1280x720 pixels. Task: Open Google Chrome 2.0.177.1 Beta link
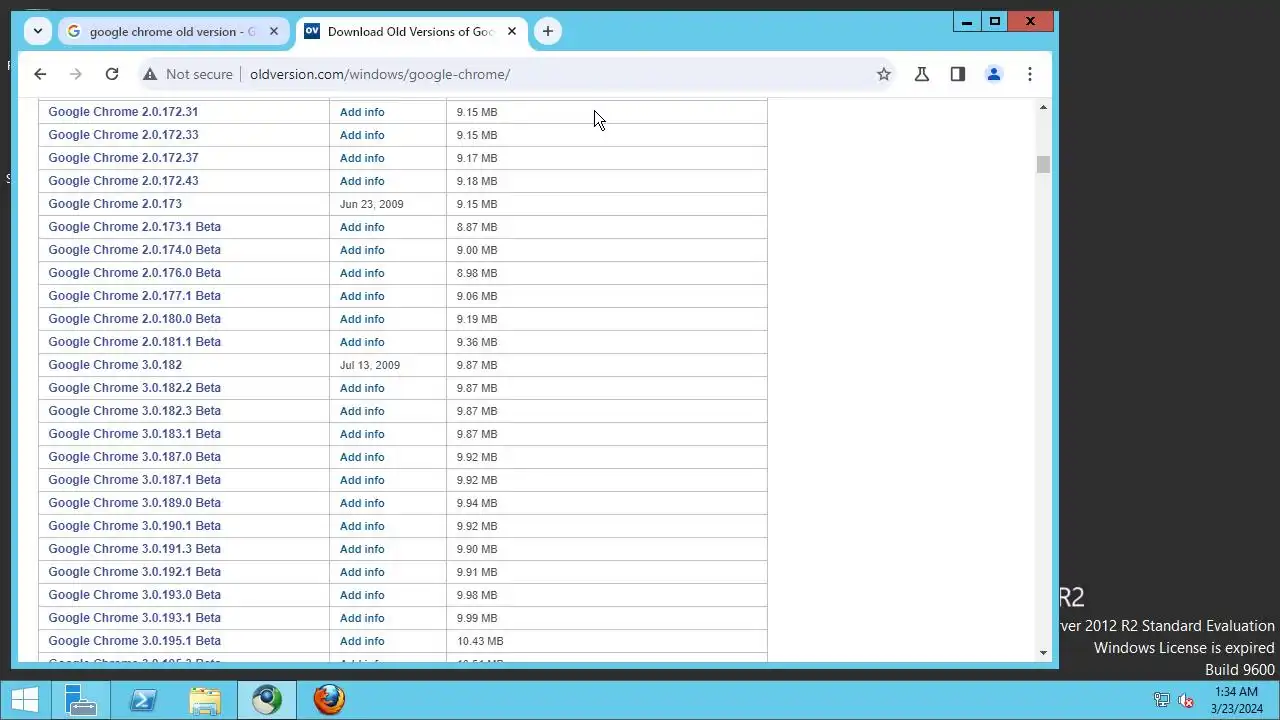coord(134,296)
